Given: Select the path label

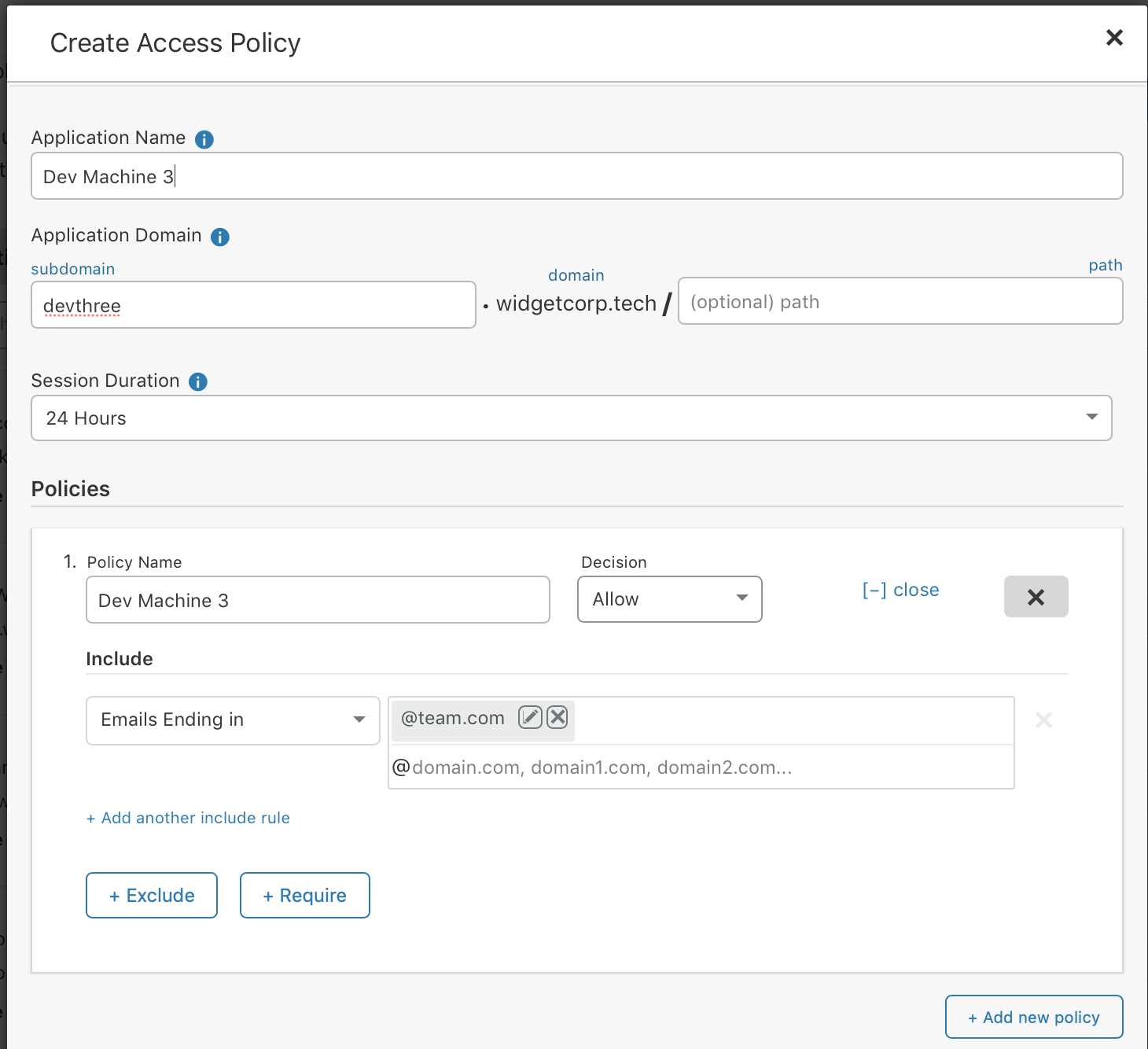Looking at the screenshot, I should coord(1106,266).
